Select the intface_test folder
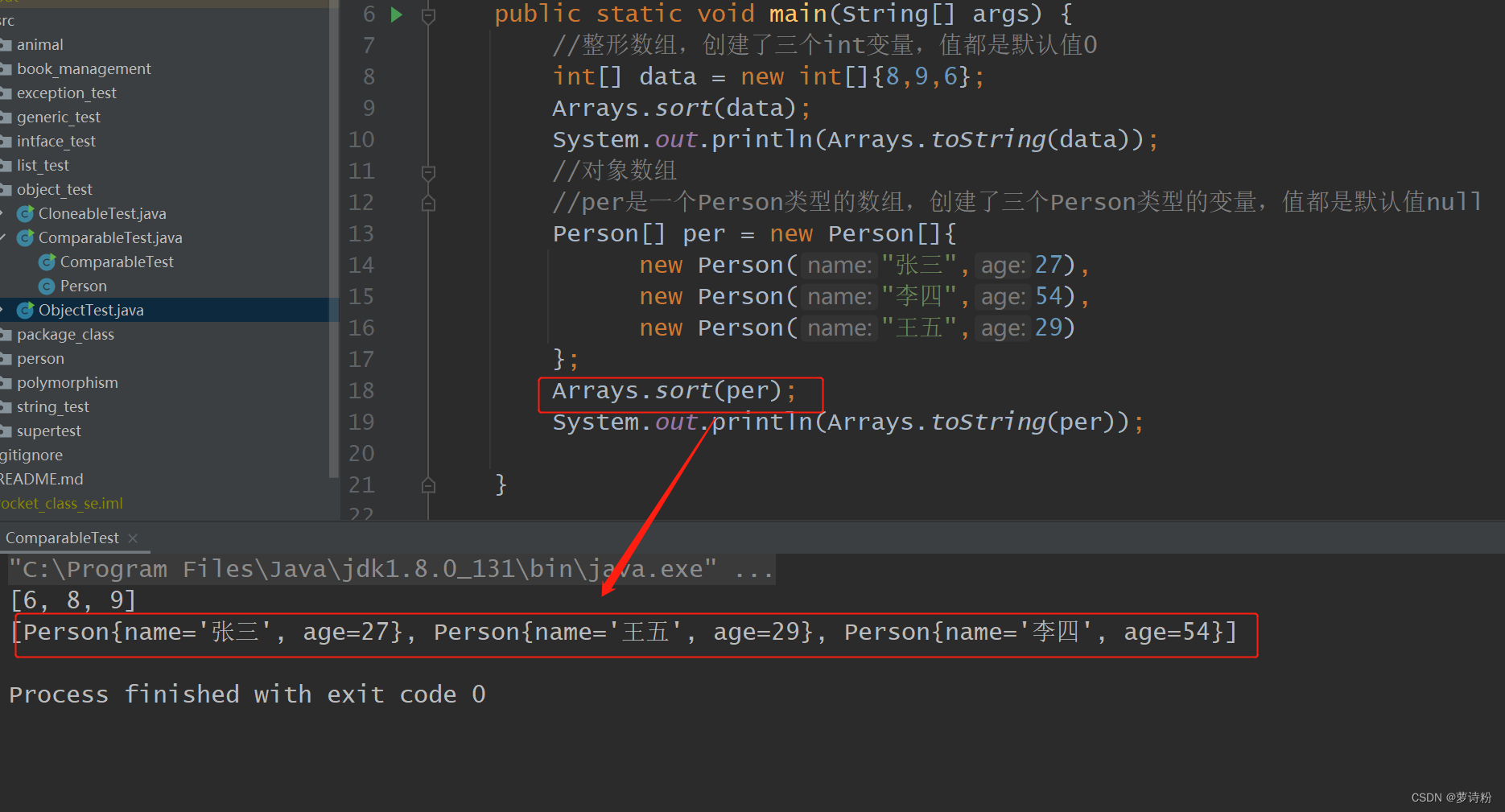1505x812 pixels. pyautogui.click(x=56, y=142)
